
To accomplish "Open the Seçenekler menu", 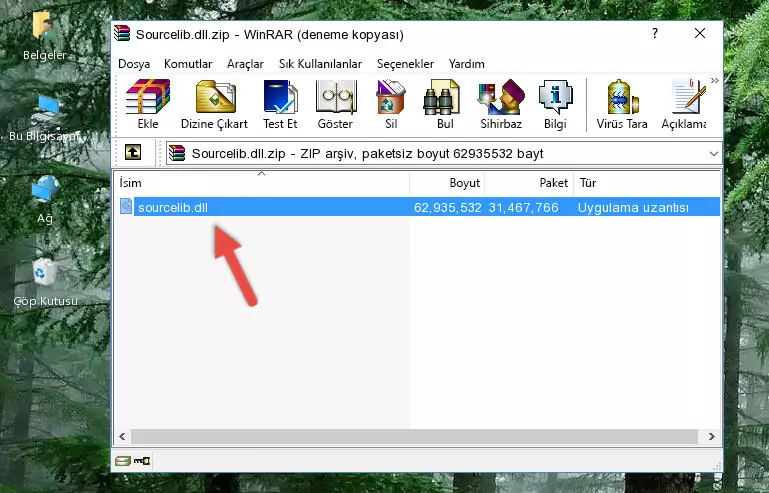I will 405,64.
